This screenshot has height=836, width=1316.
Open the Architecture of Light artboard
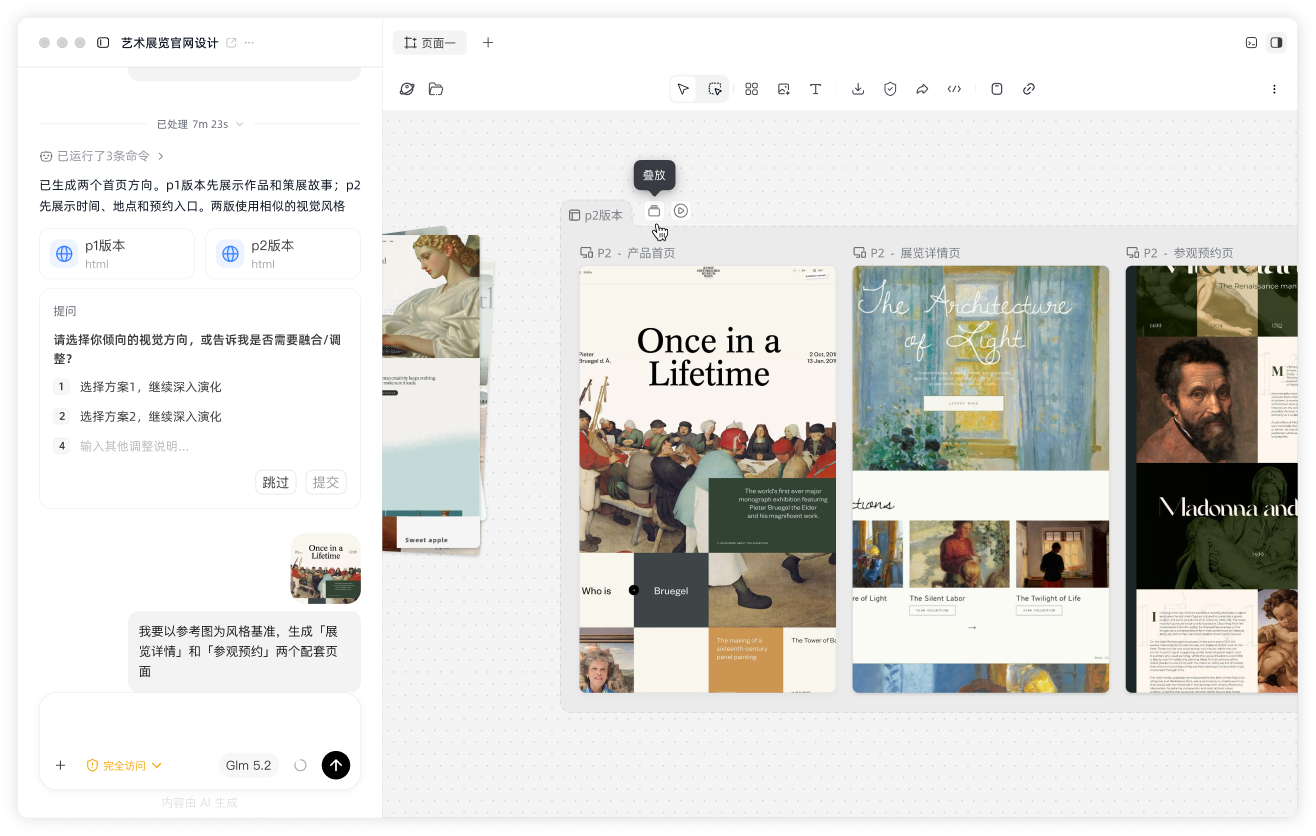(x=981, y=479)
